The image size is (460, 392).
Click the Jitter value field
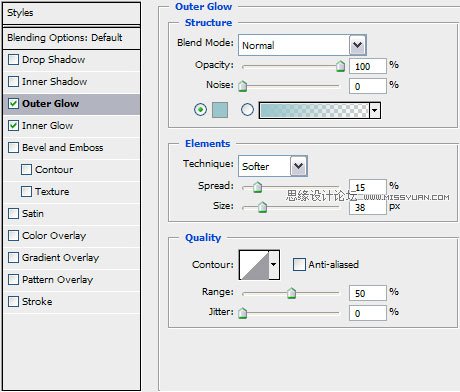[x=368, y=313]
